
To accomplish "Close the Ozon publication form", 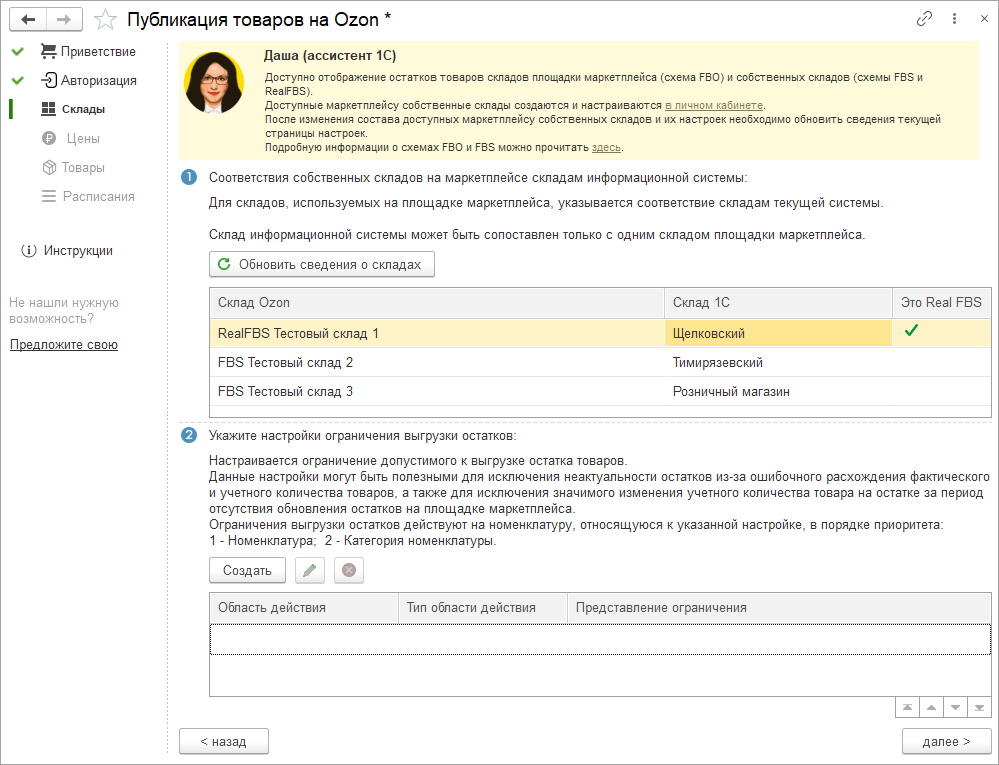I will [x=984, y=19].
